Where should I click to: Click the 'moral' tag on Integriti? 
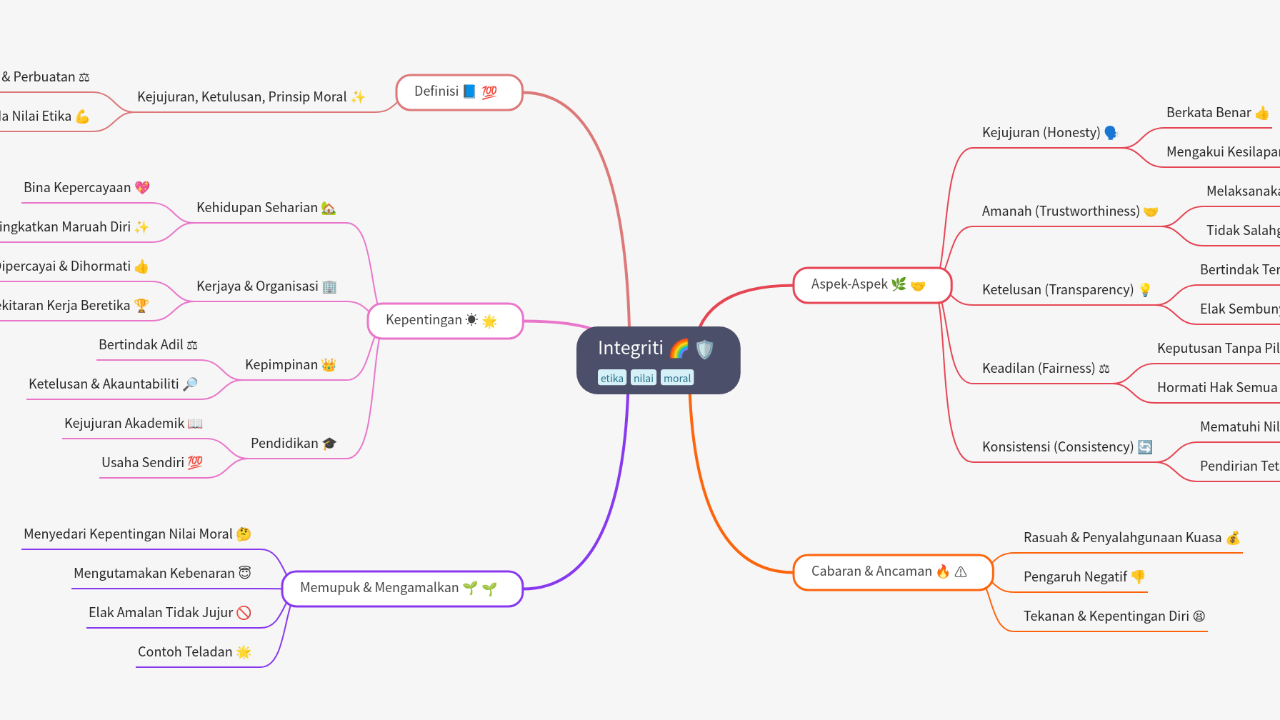677,378
